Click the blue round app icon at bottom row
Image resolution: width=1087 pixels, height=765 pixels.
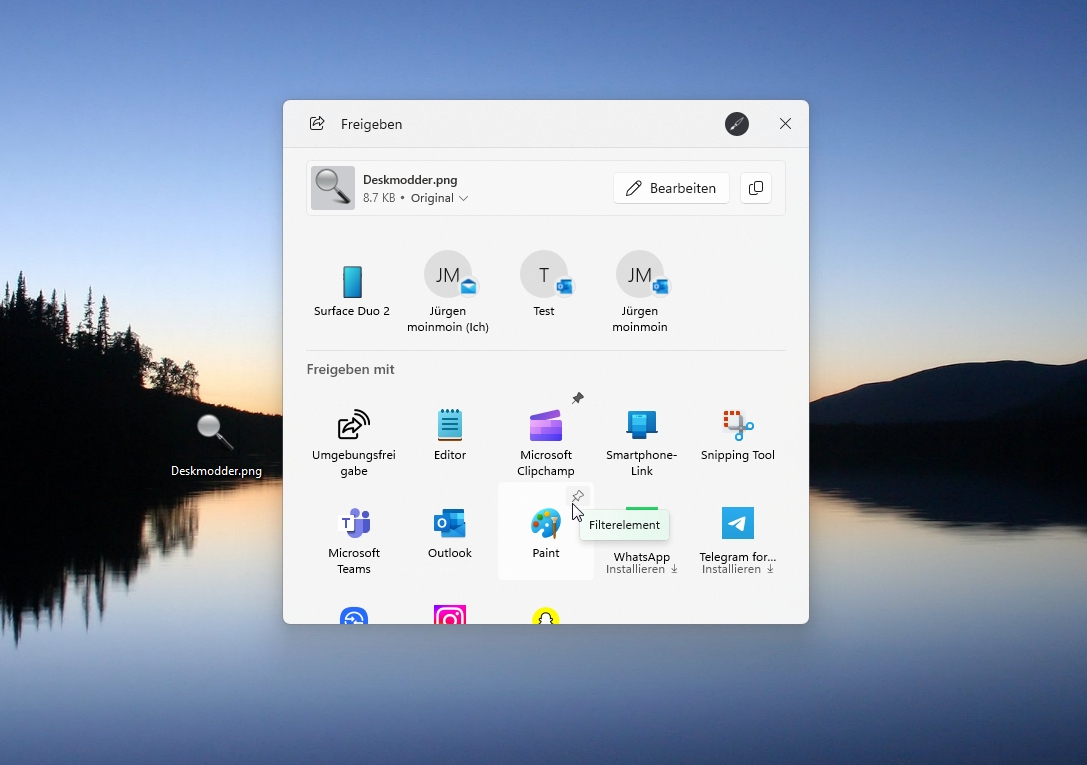354,615
